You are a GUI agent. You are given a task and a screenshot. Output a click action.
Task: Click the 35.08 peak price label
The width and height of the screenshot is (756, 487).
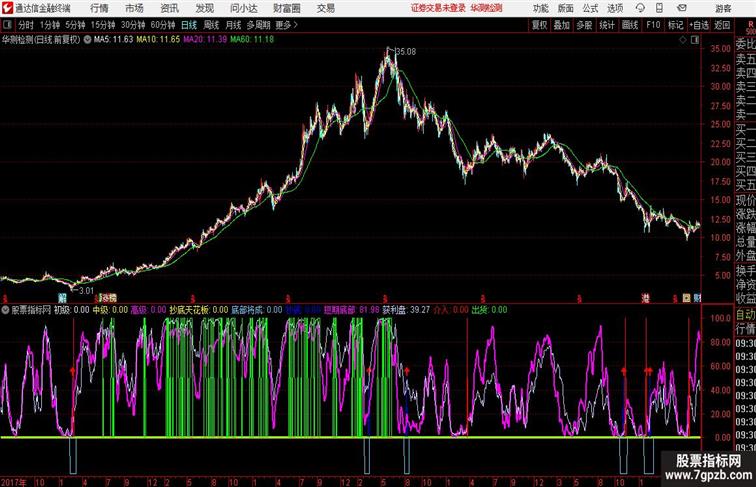pos(405,52)
